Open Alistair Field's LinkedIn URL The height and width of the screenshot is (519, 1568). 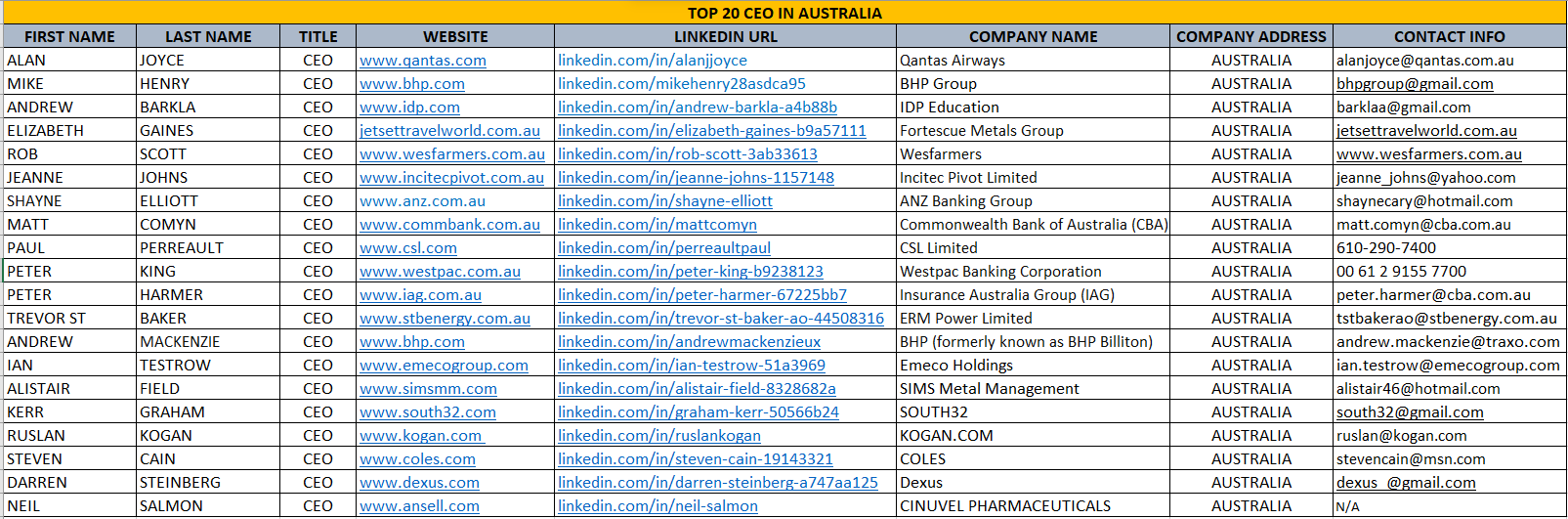pyautogui.click(x=697, y=389)
